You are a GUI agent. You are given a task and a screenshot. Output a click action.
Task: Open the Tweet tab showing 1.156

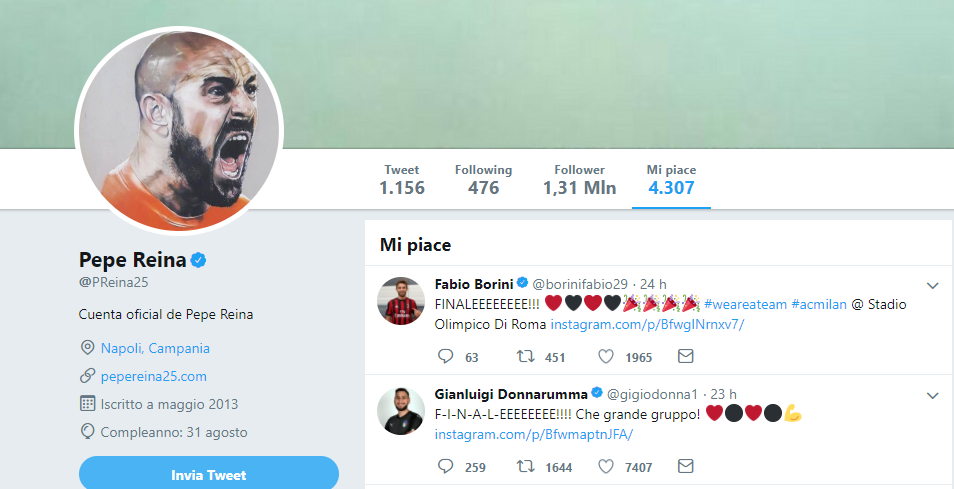402,179
